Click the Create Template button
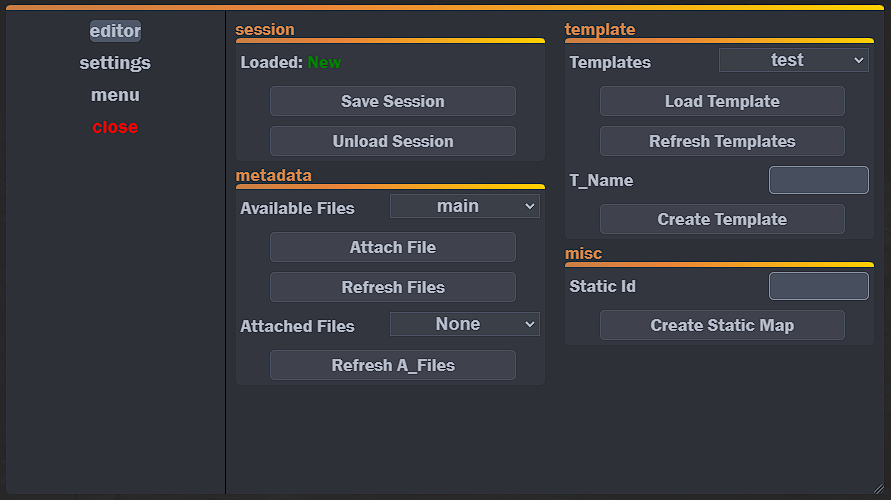 722,219
